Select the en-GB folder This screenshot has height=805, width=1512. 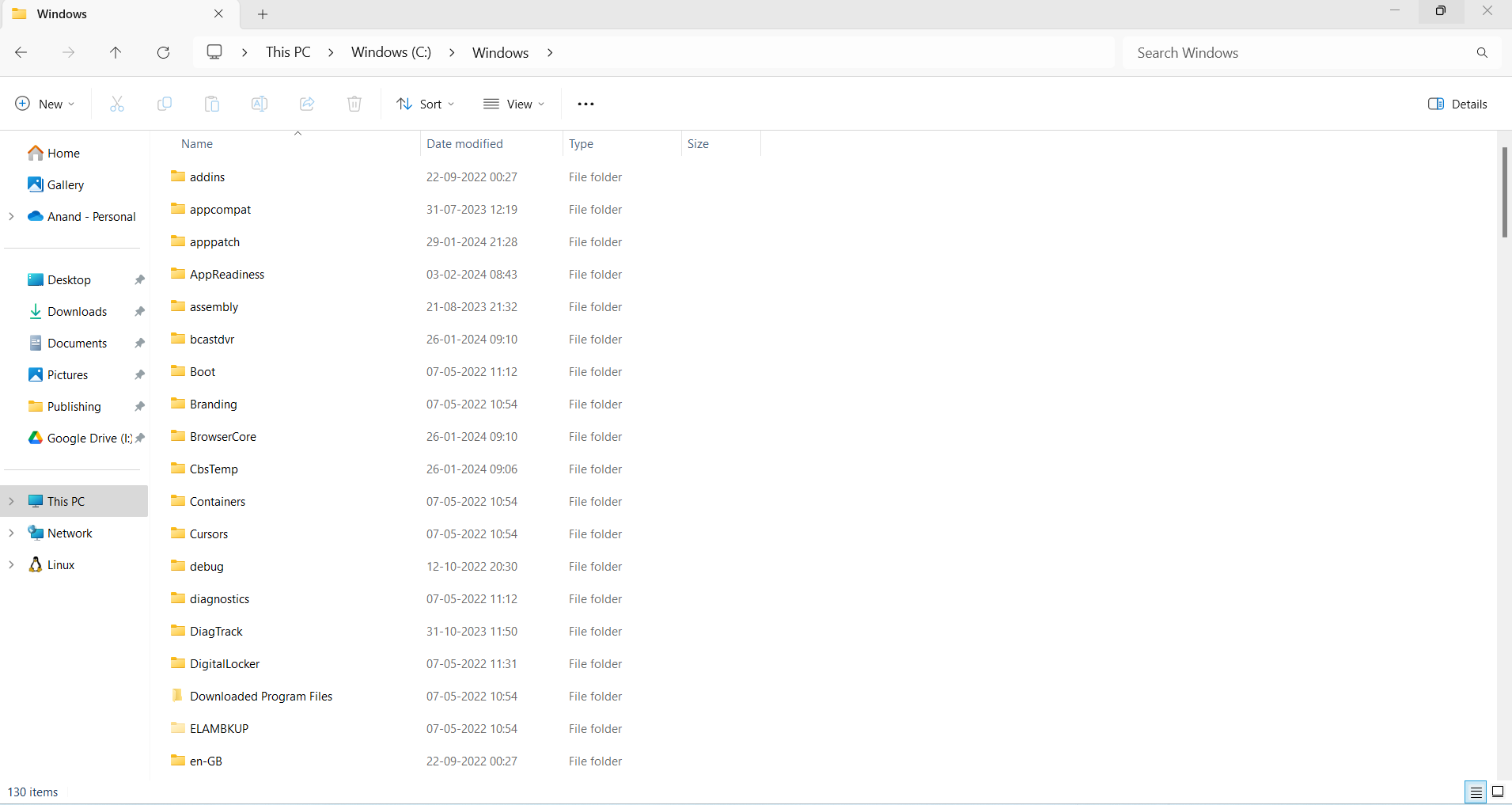pyautogui.click(x=206, y=761)
